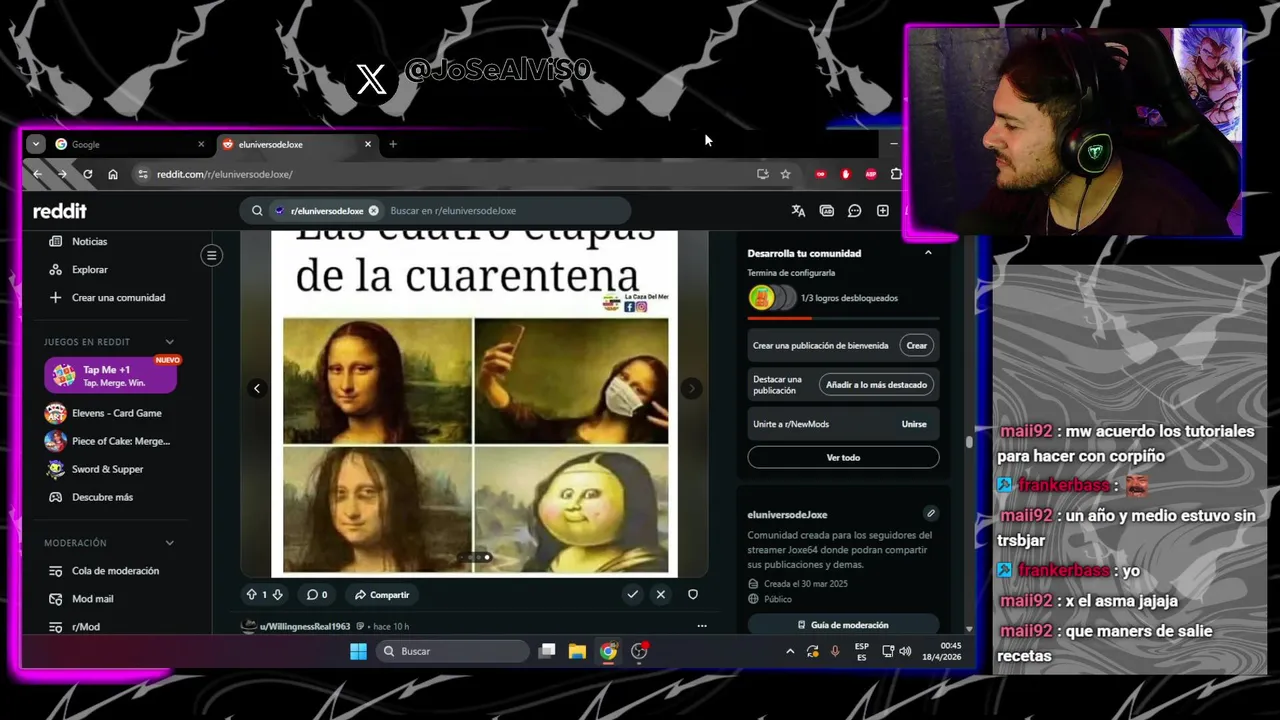The height and width of the screenshot is (720, 1280).
Task: Click the Ver todo button
Action: click(x=843, y=457)
